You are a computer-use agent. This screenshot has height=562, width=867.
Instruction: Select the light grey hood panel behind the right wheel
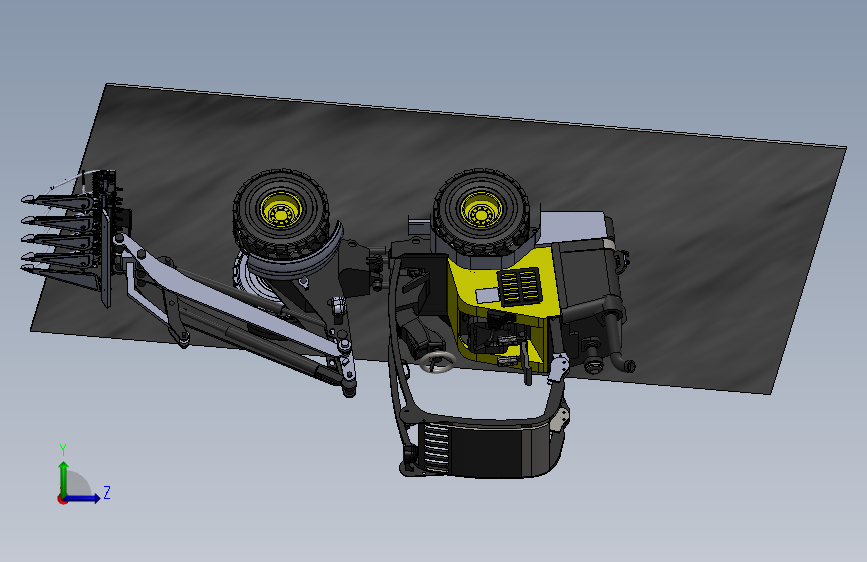click(572, 226)
